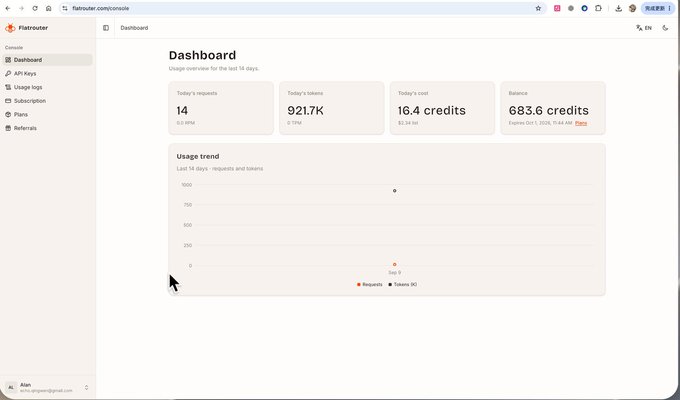The image size is (680, 400).
Task: Click the Flatrouter logo icon
Action: [x=10, y=28]
